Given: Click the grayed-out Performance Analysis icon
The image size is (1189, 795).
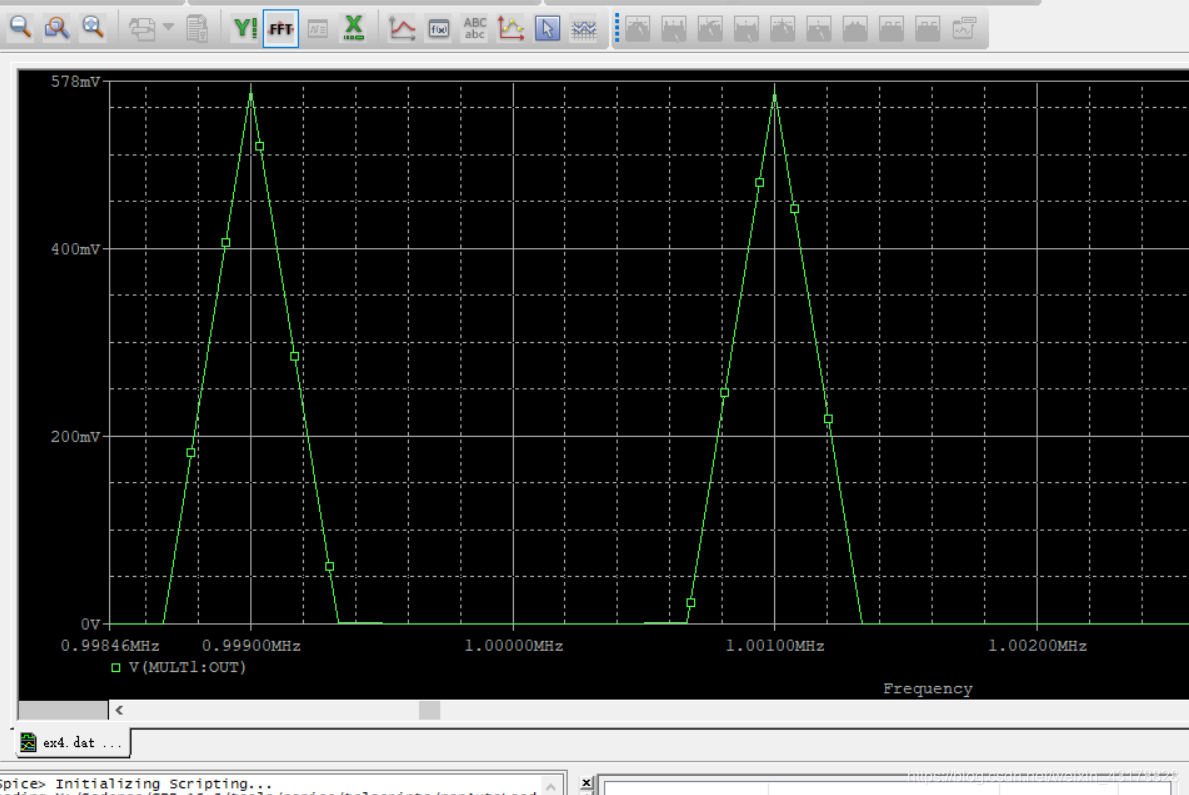Looking at the screenshot, I should (x=318, y=29).
